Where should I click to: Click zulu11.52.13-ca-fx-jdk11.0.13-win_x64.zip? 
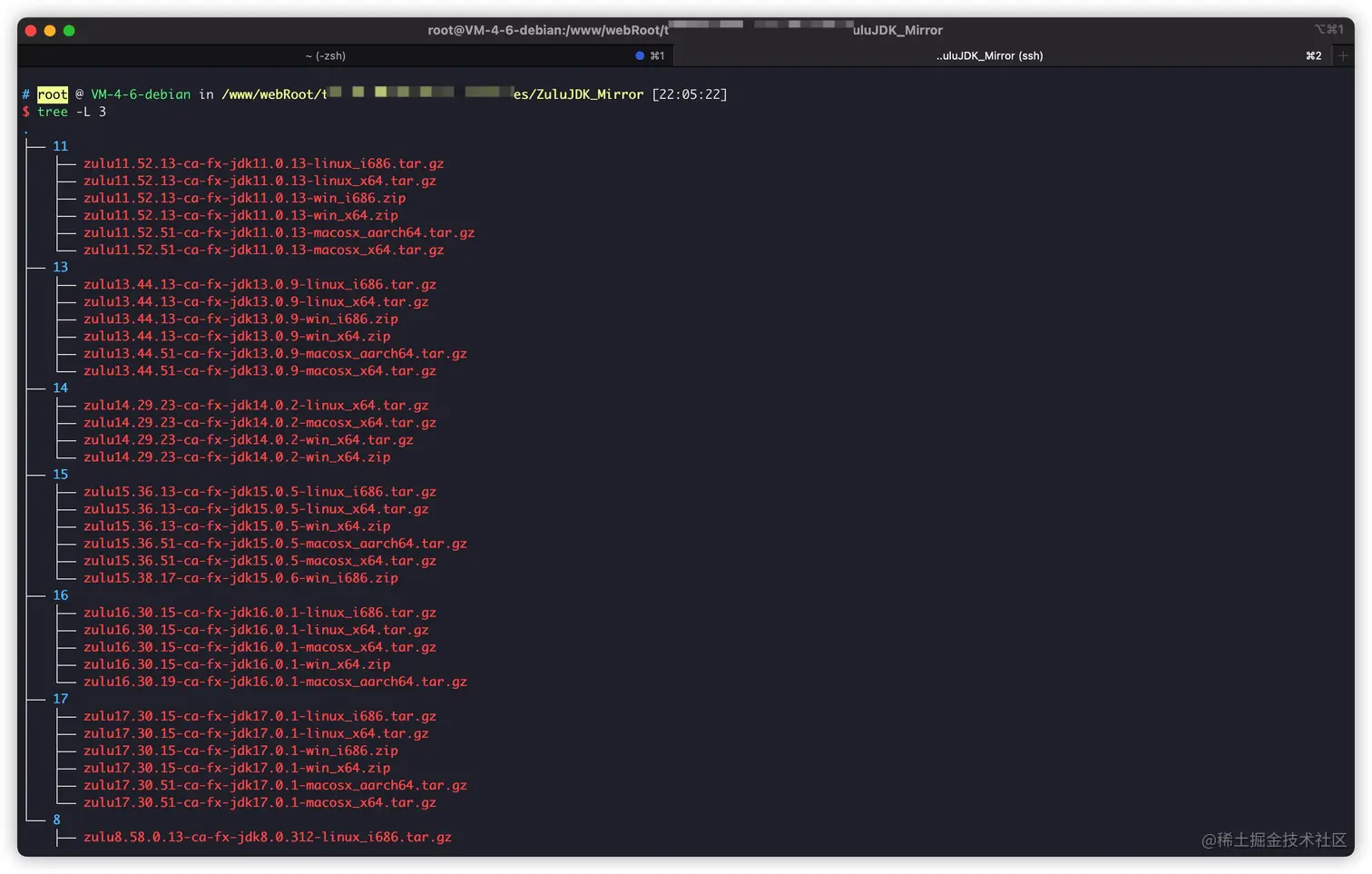tap(240, 215)
